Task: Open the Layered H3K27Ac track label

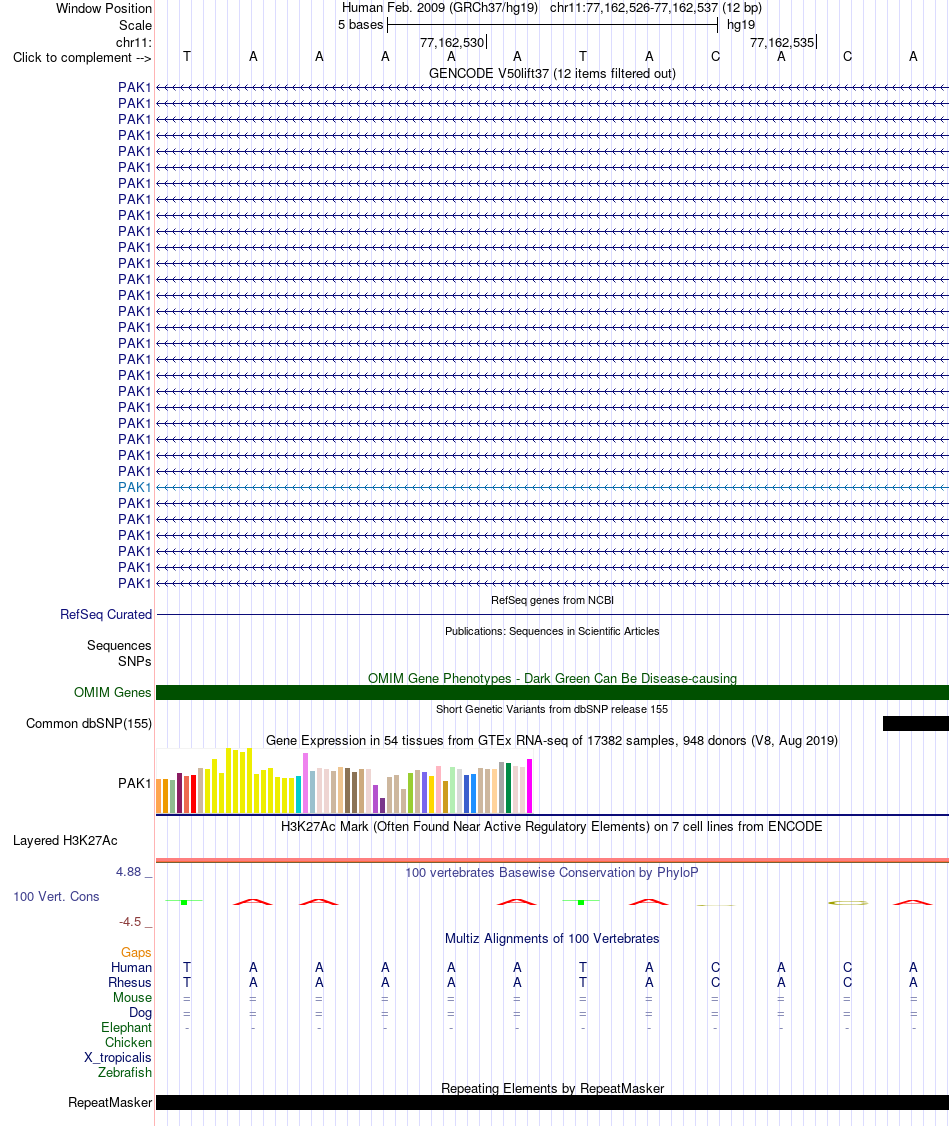Action: click(x=65, y=840)
